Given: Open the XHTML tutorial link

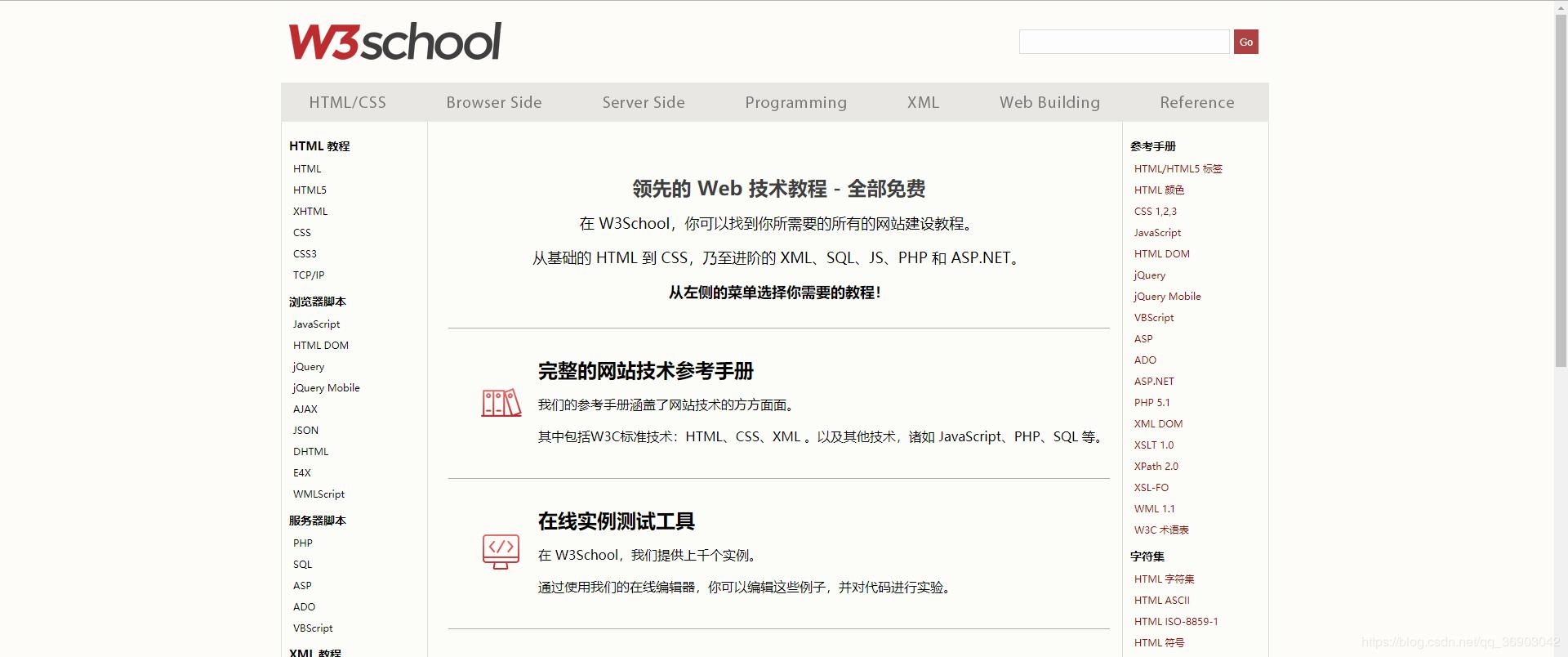Looking at the screenshot, I should (310, 212).
